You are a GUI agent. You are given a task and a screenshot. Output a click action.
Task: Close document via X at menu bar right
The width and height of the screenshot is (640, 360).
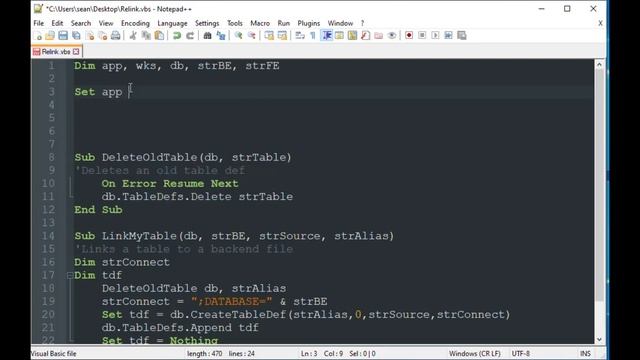coord(600,23)
